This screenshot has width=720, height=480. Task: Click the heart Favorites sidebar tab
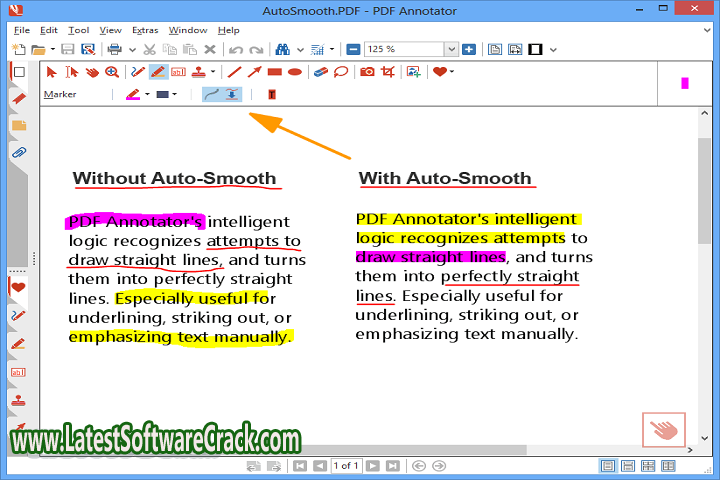[18, 288]
